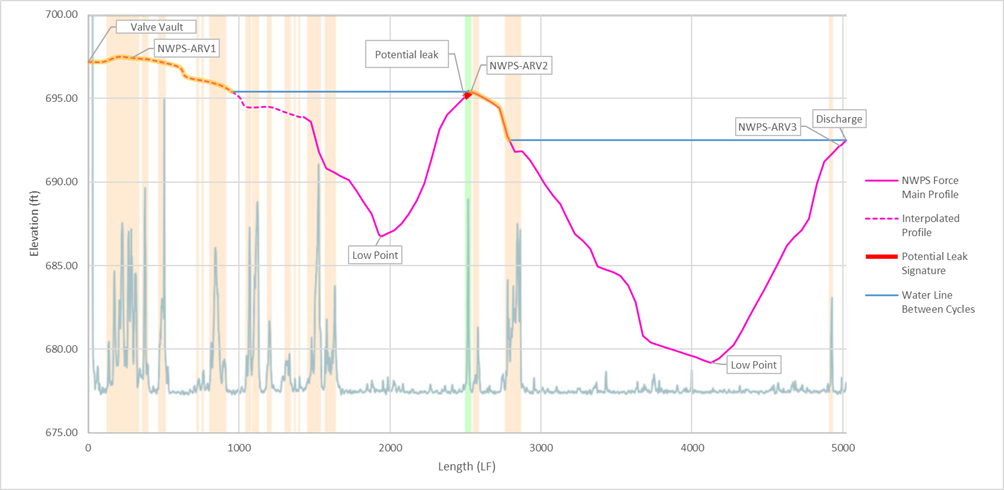Click the 700.00 y-axis label

tap(63, 15)
